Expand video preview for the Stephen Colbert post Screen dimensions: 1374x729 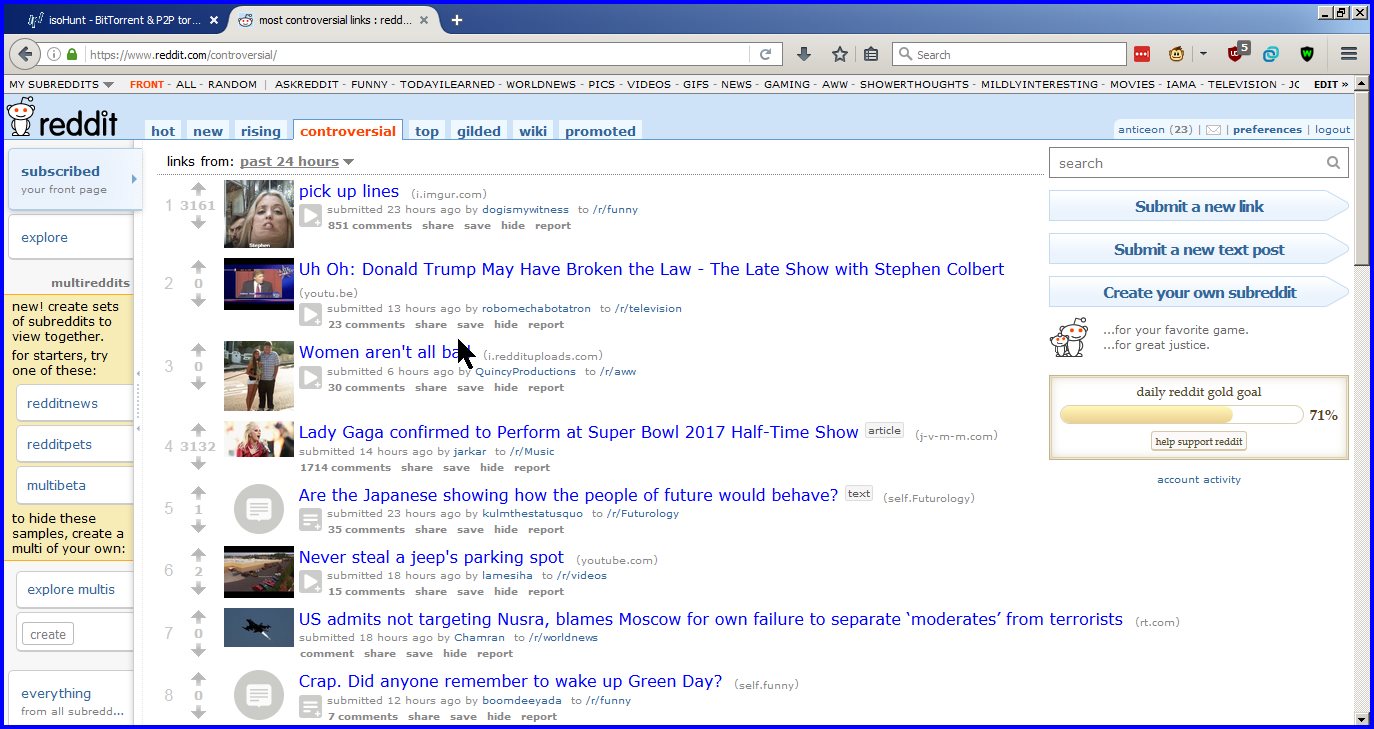coord(311,314)
